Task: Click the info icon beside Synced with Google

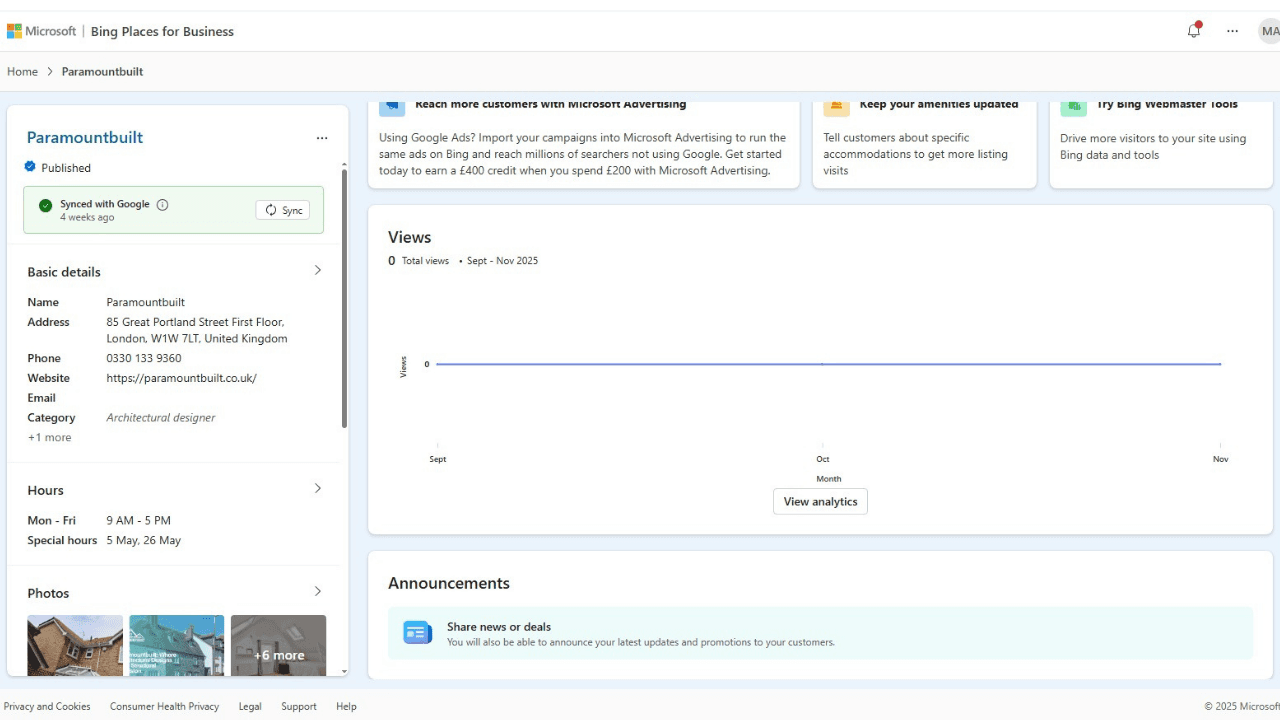Action: coord(163,205)
